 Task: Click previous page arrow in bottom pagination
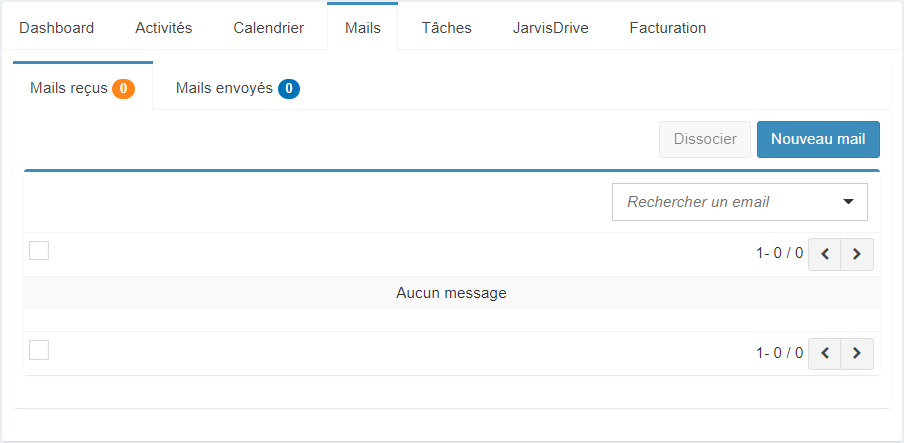(x=824, y=354)
